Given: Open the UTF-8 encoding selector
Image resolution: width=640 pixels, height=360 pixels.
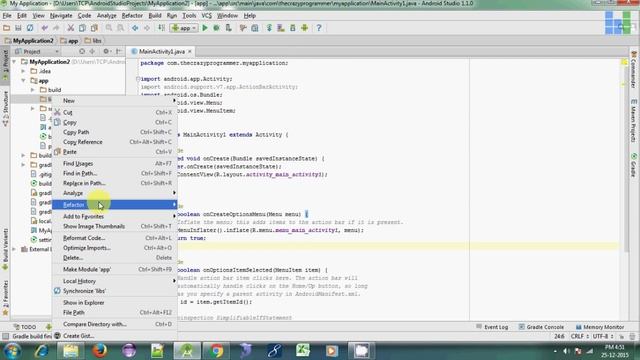Looking at the screenshot, I should click(603, 336).
